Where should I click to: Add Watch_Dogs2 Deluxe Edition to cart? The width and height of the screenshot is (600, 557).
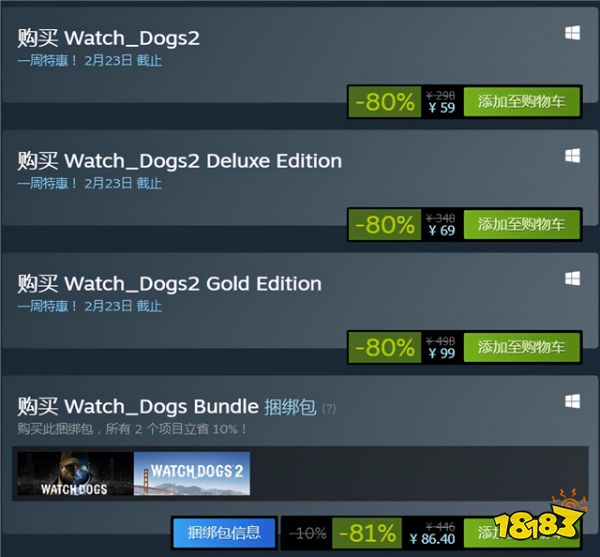tap(522, 225)
